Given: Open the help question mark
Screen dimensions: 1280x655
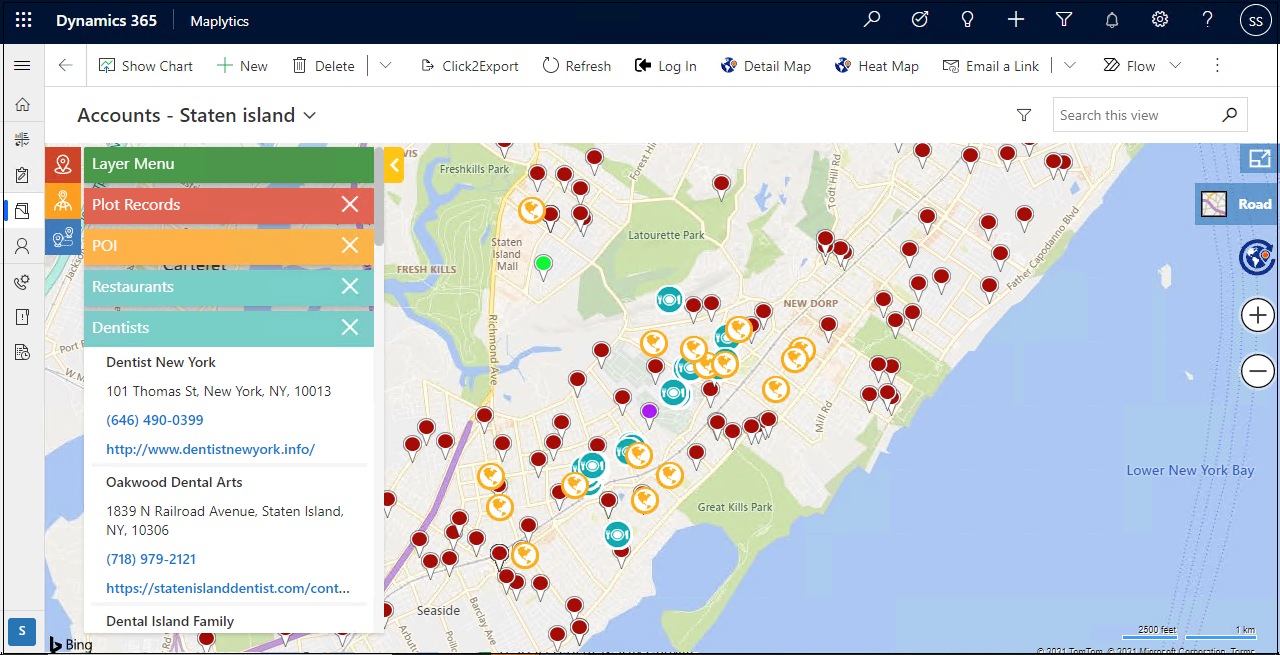Looking at the screenshot, I should pos(1208,20).
